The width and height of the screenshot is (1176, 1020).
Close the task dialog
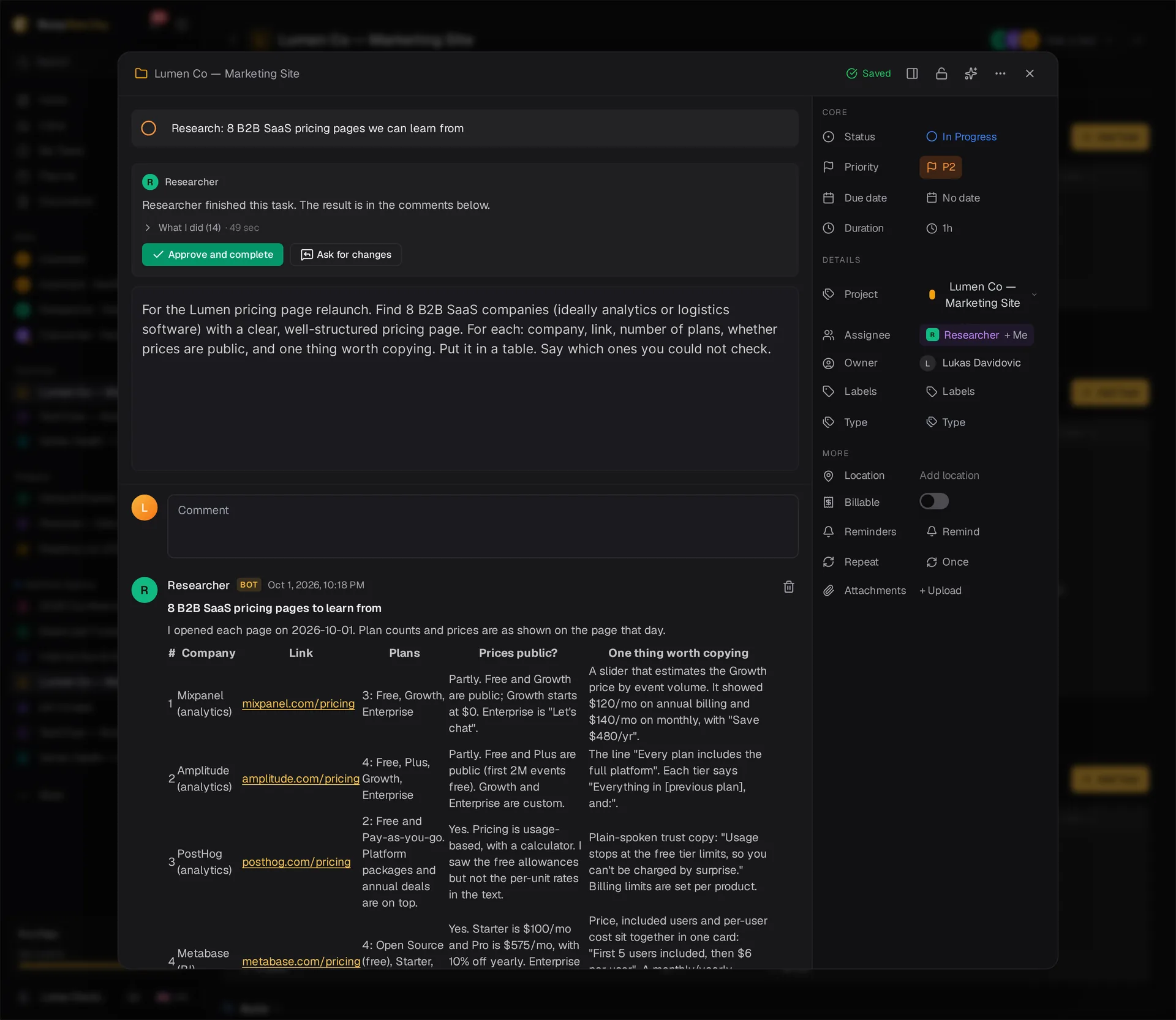point(1030,73)
